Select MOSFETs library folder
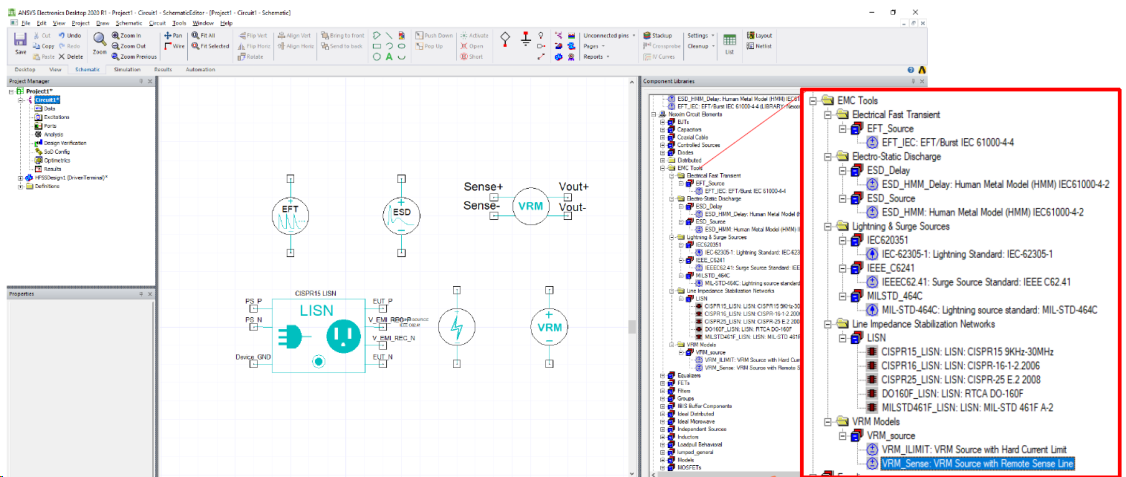This screenshot has height=477, width=1126. click(x=691, y=468)
